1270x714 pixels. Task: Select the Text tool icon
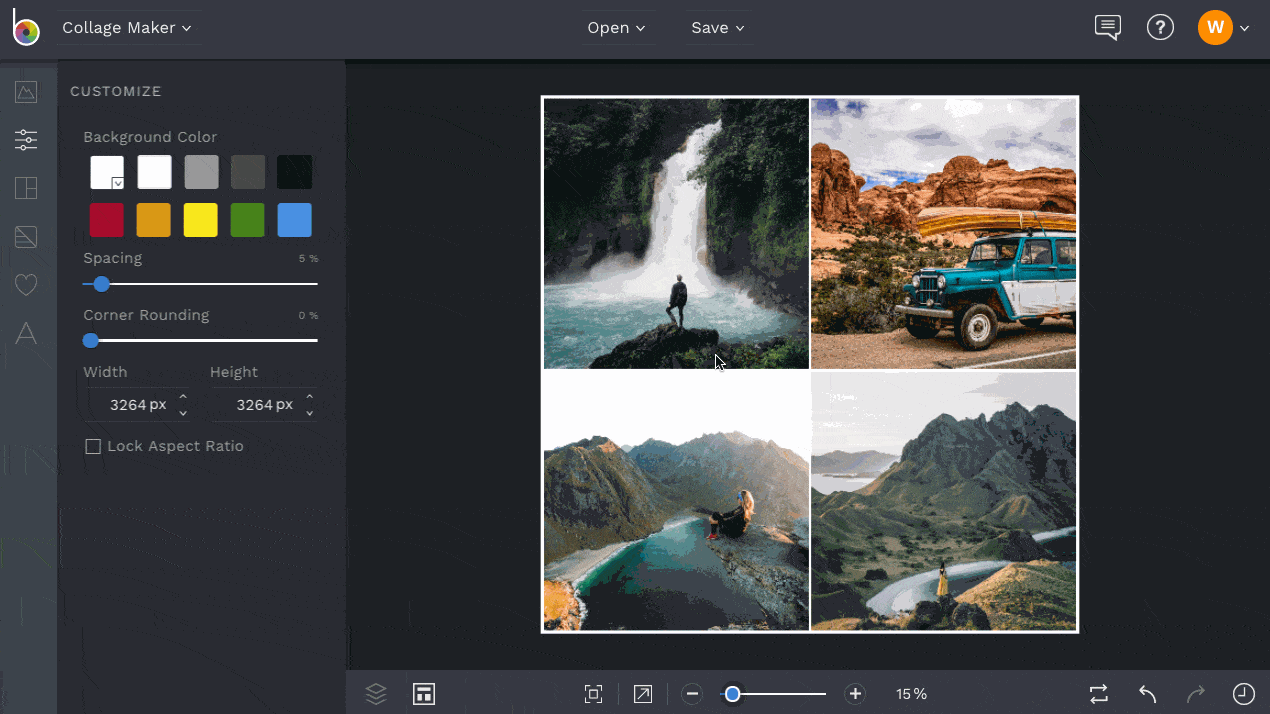pyautogui.click(x=26, y=333)
